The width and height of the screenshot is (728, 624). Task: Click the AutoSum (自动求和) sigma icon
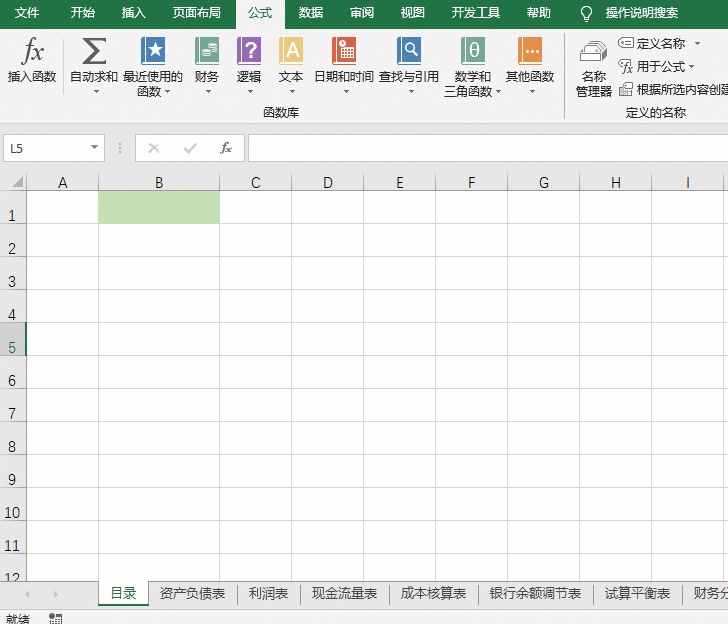(94, 51)
